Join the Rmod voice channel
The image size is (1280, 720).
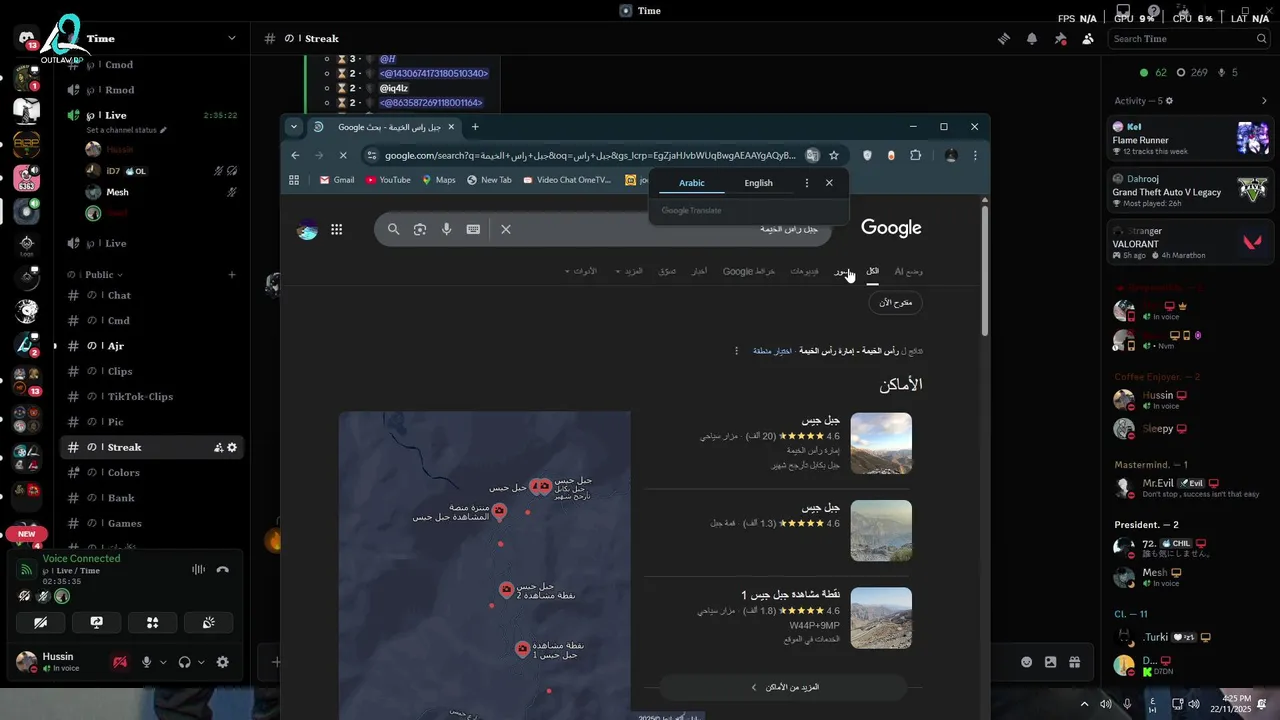tap(153, 90)
